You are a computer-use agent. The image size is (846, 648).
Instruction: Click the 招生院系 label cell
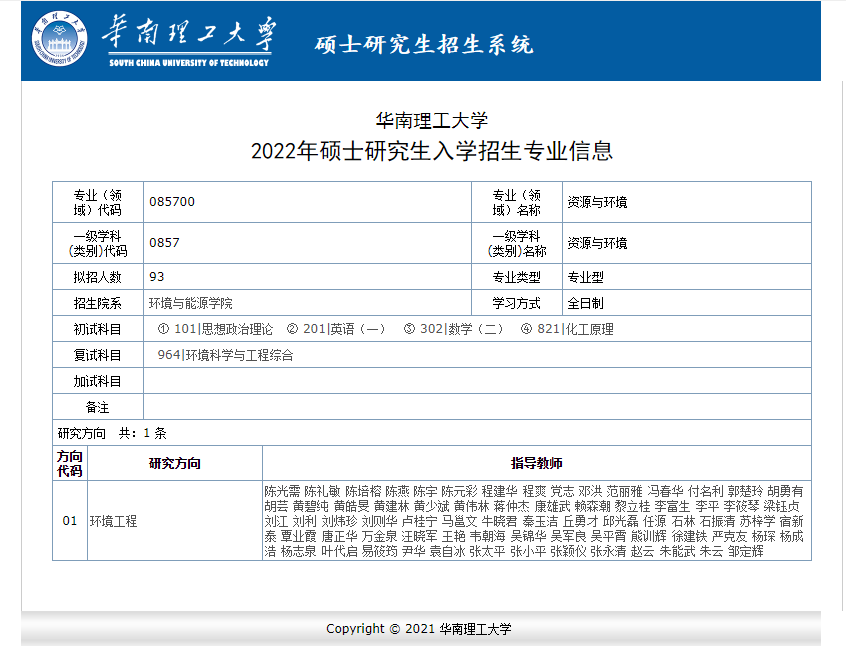(x=98, y=303)
